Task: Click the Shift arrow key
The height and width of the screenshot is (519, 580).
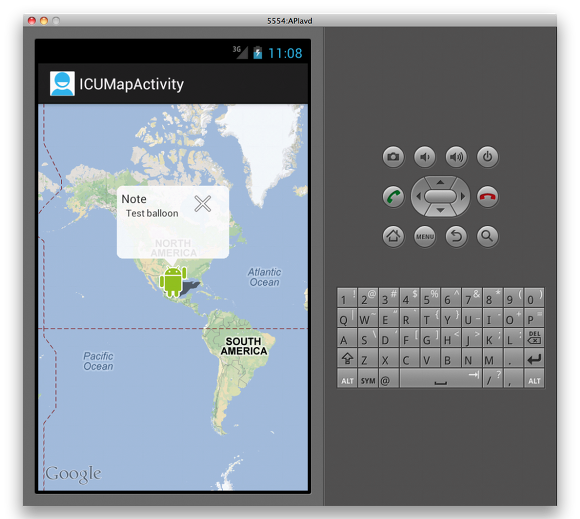Action: [347, 358]
